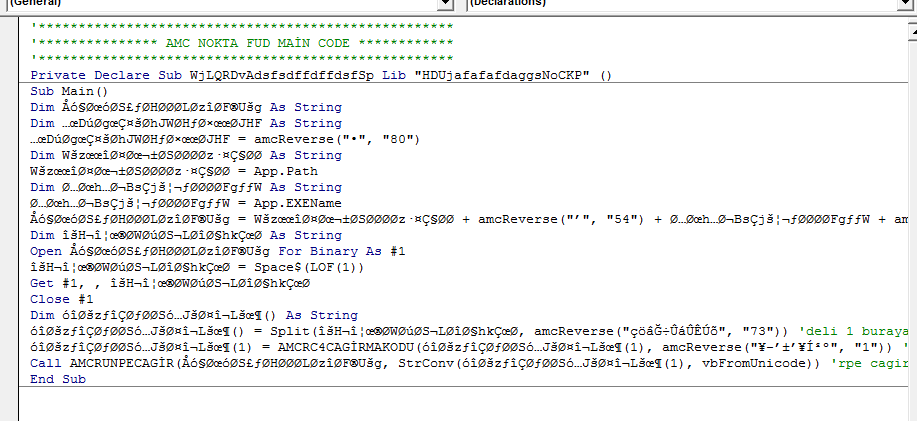
Task: Click the 'Split(' function call
Action: pyautogui.click(x=294, y=332)
